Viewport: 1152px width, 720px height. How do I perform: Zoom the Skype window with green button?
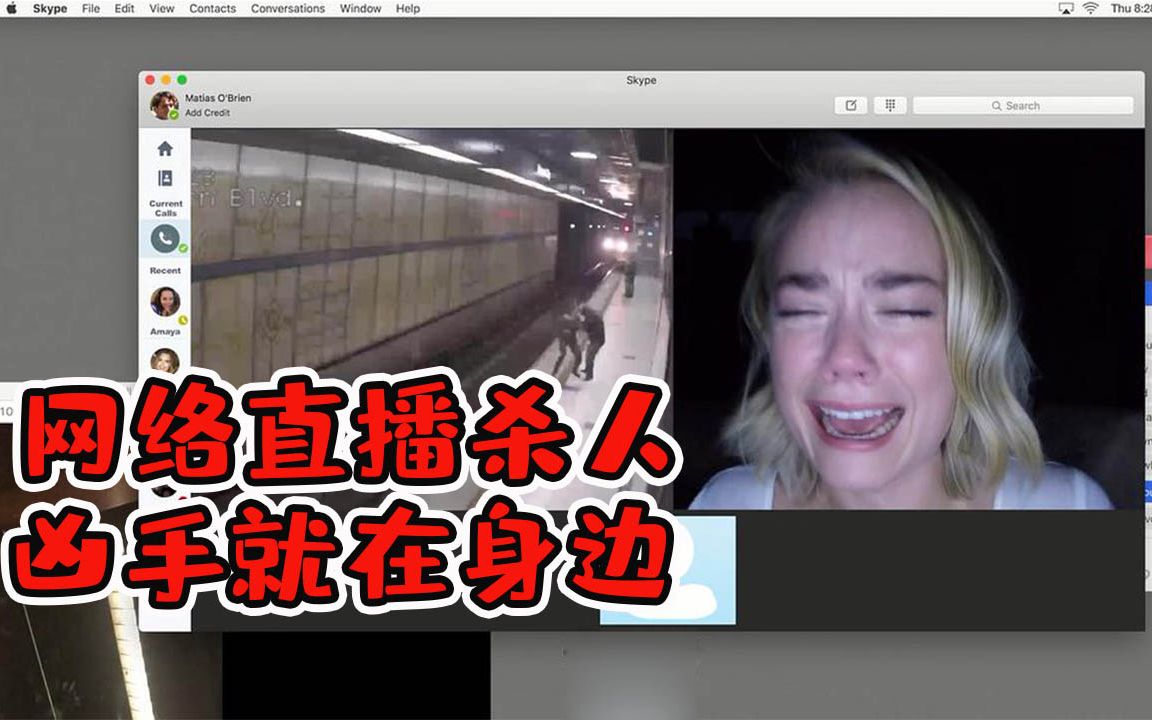182,79
